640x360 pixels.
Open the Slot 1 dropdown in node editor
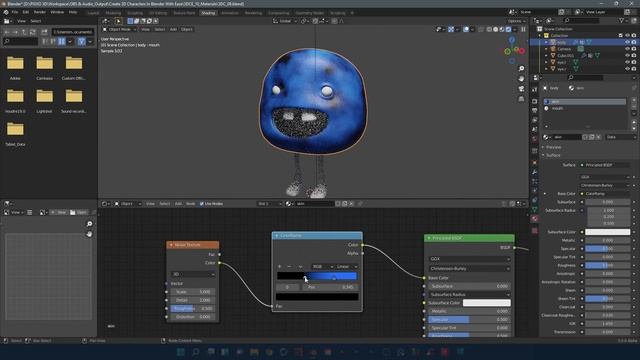click(269, 204)
